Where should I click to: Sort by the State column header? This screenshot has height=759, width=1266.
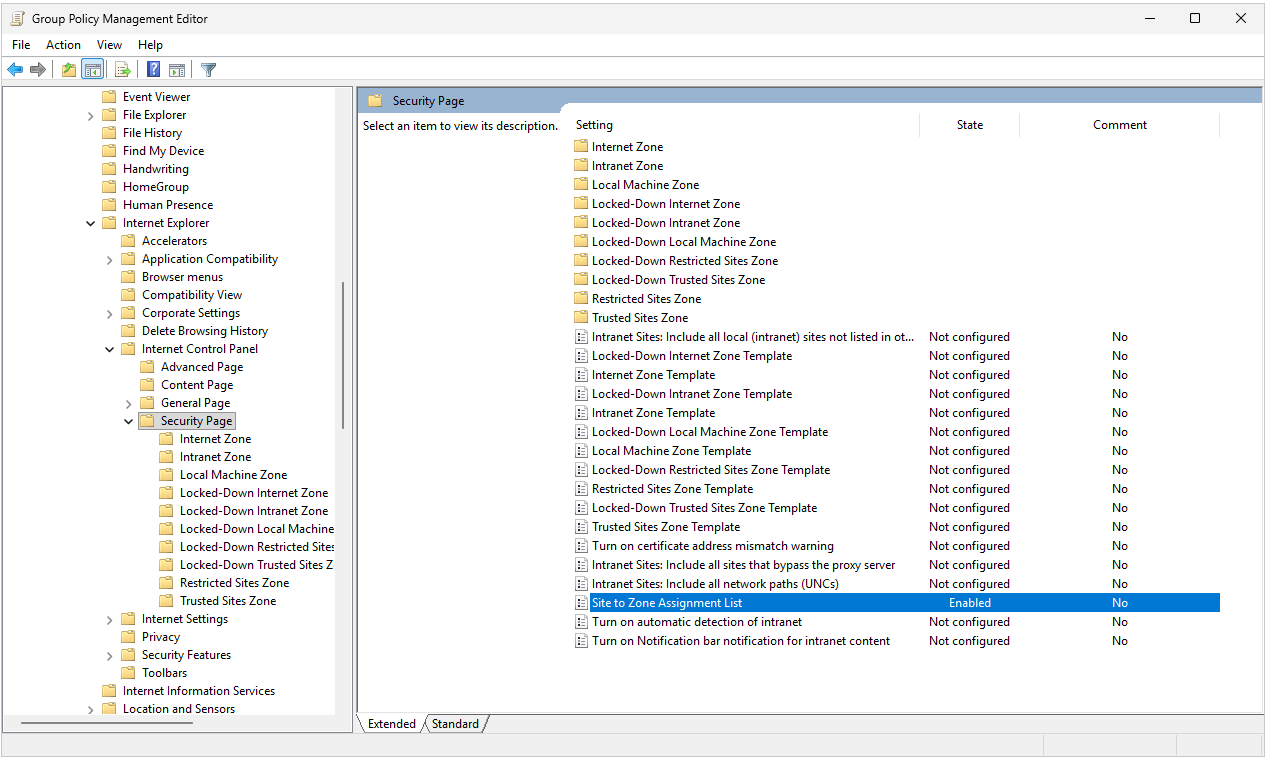970,125
